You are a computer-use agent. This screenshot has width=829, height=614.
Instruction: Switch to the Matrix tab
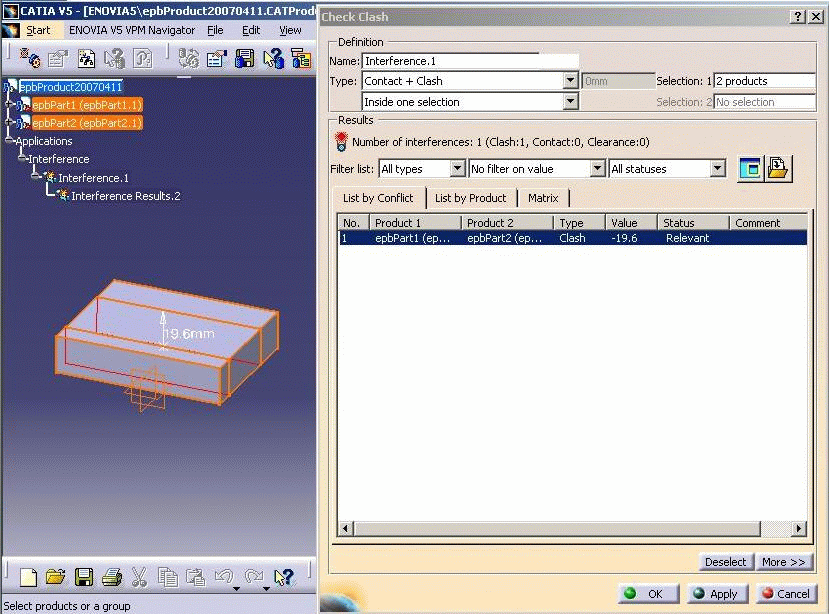click(543, 198)
